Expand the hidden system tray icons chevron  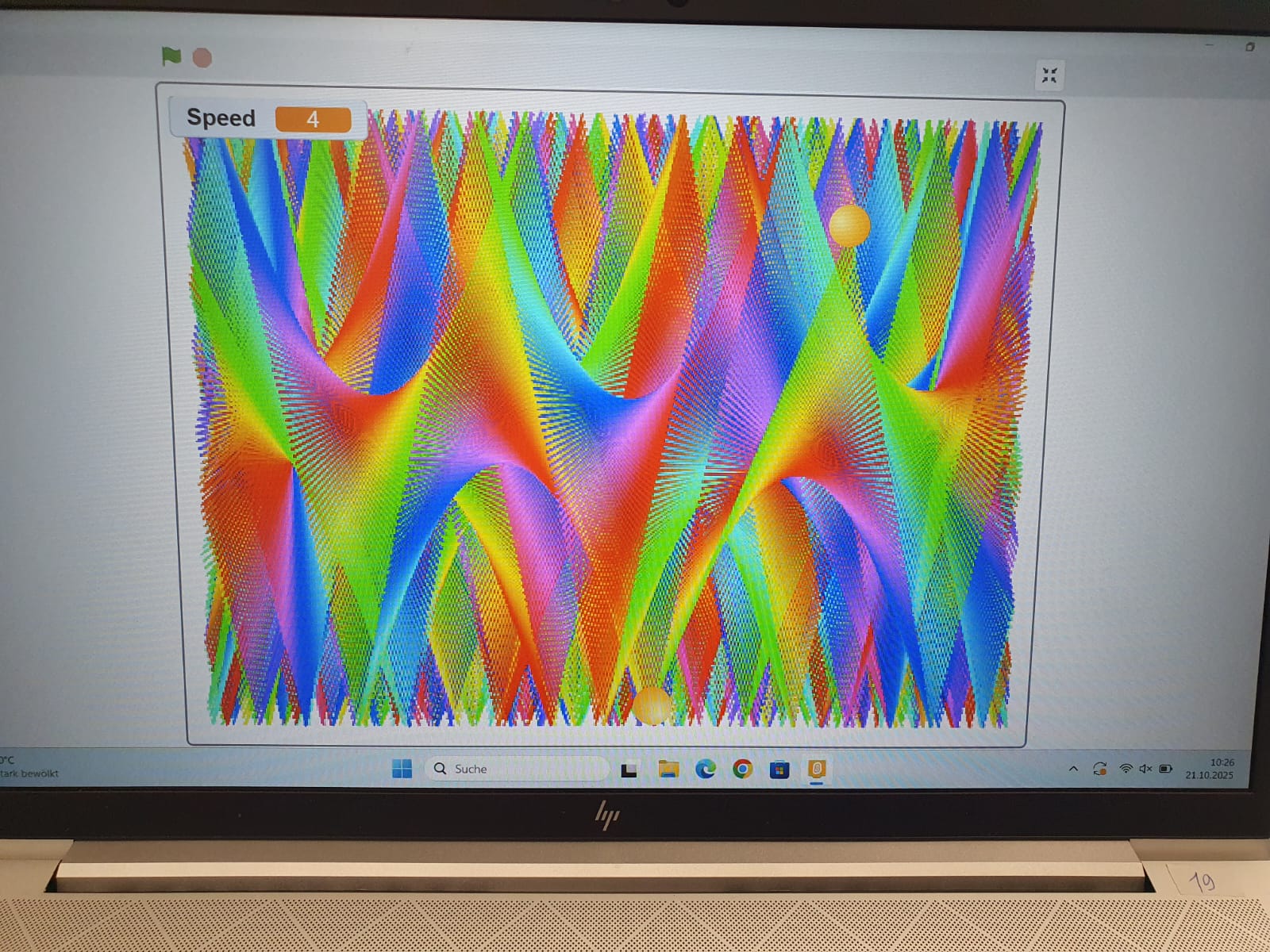pos(1073,769)
